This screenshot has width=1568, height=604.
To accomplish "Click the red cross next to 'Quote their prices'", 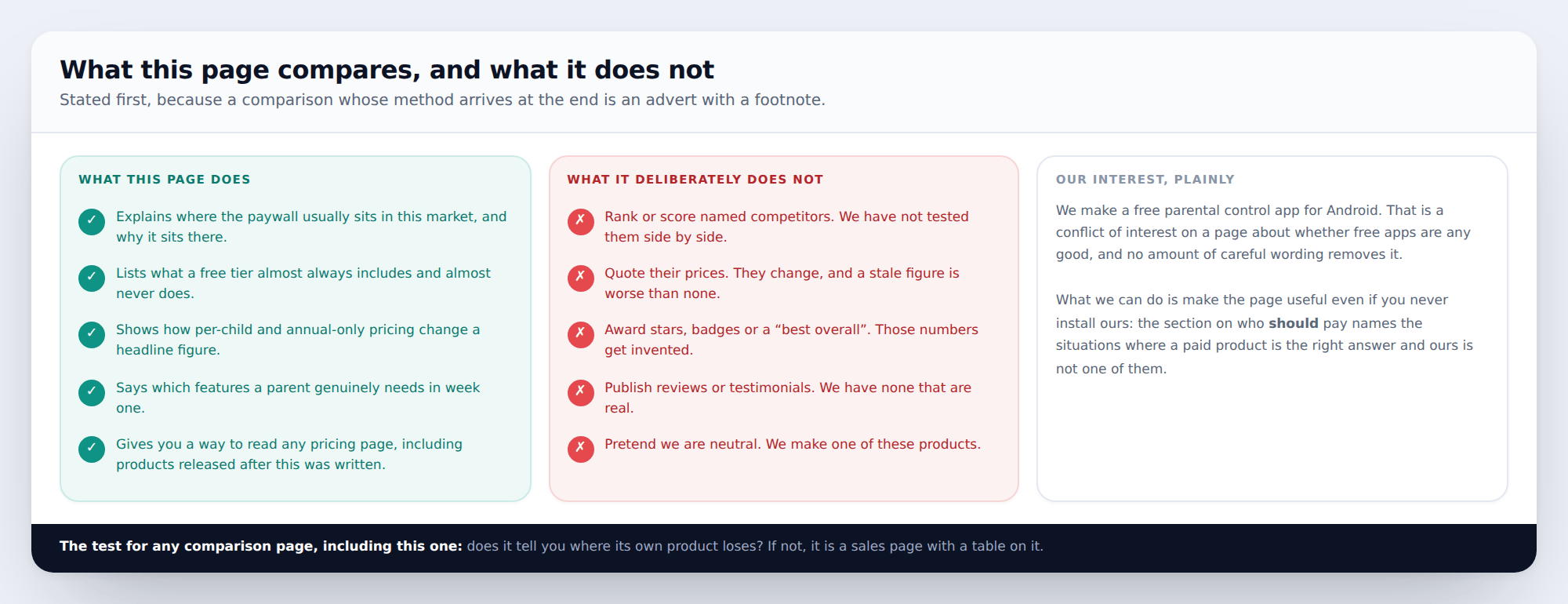I will [x=581, y=278].
